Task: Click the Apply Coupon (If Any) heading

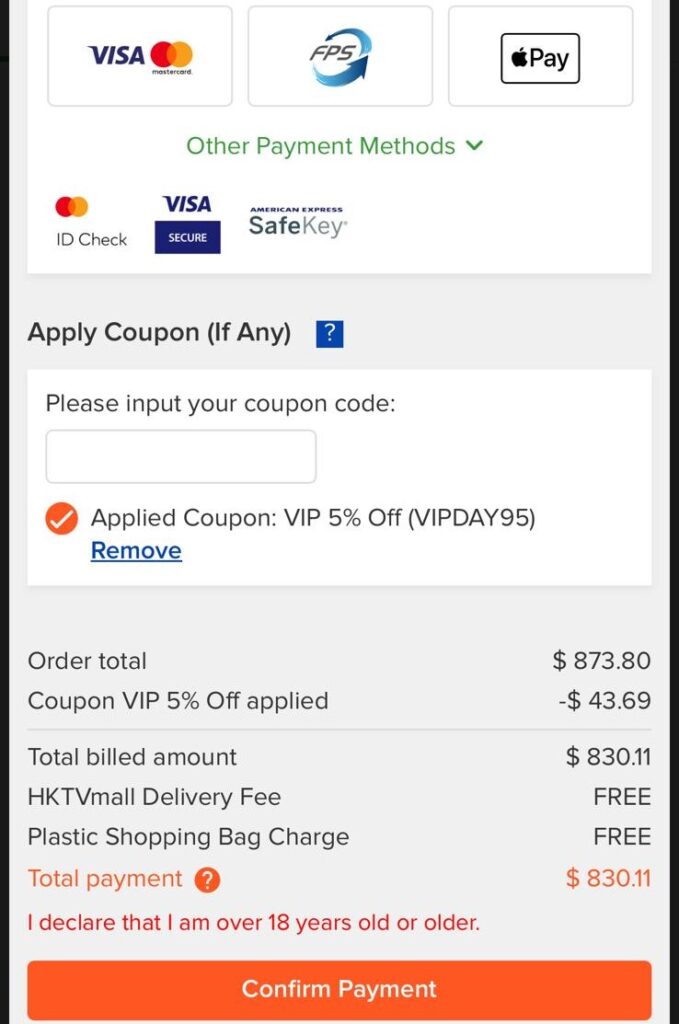Action: point(159,333)
